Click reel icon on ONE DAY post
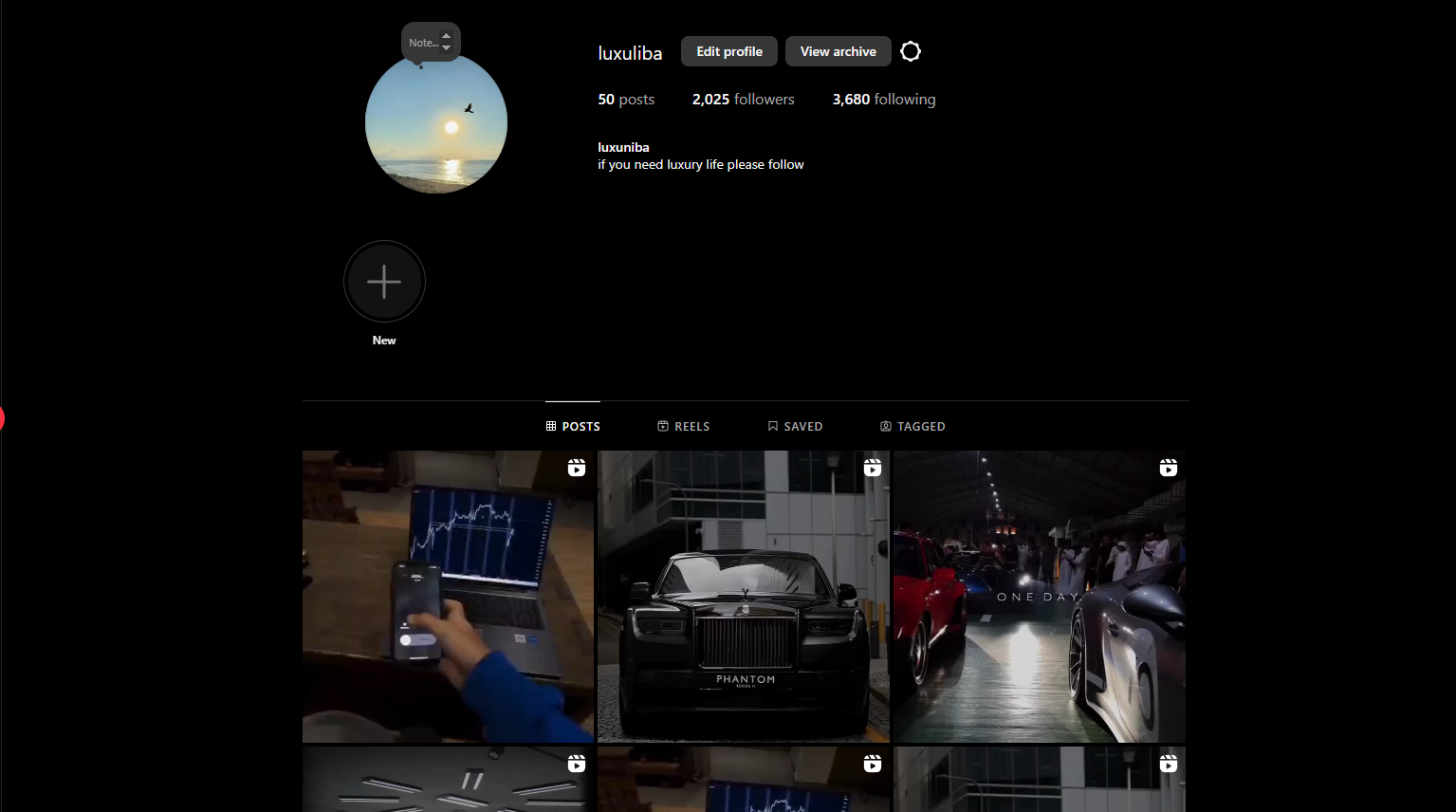Screen dimensions: 1456x812 [1168, 468]
